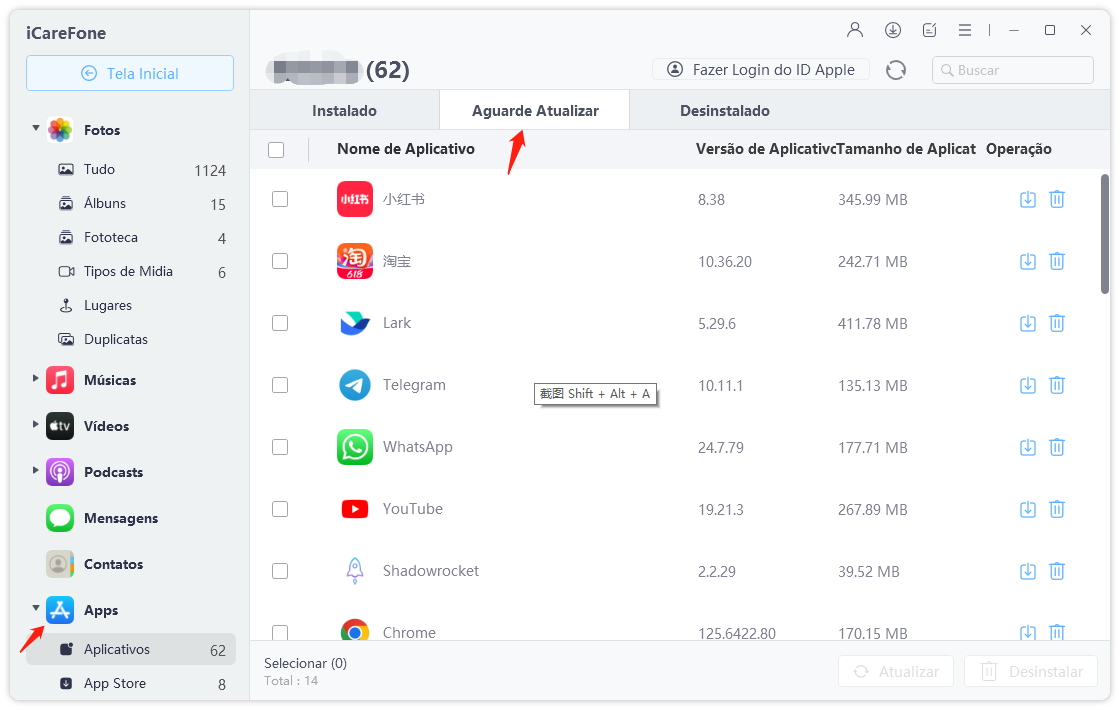Open the Instalado tab
The width and height of the screenshot is (1120, 710).
tap(344, 110)
